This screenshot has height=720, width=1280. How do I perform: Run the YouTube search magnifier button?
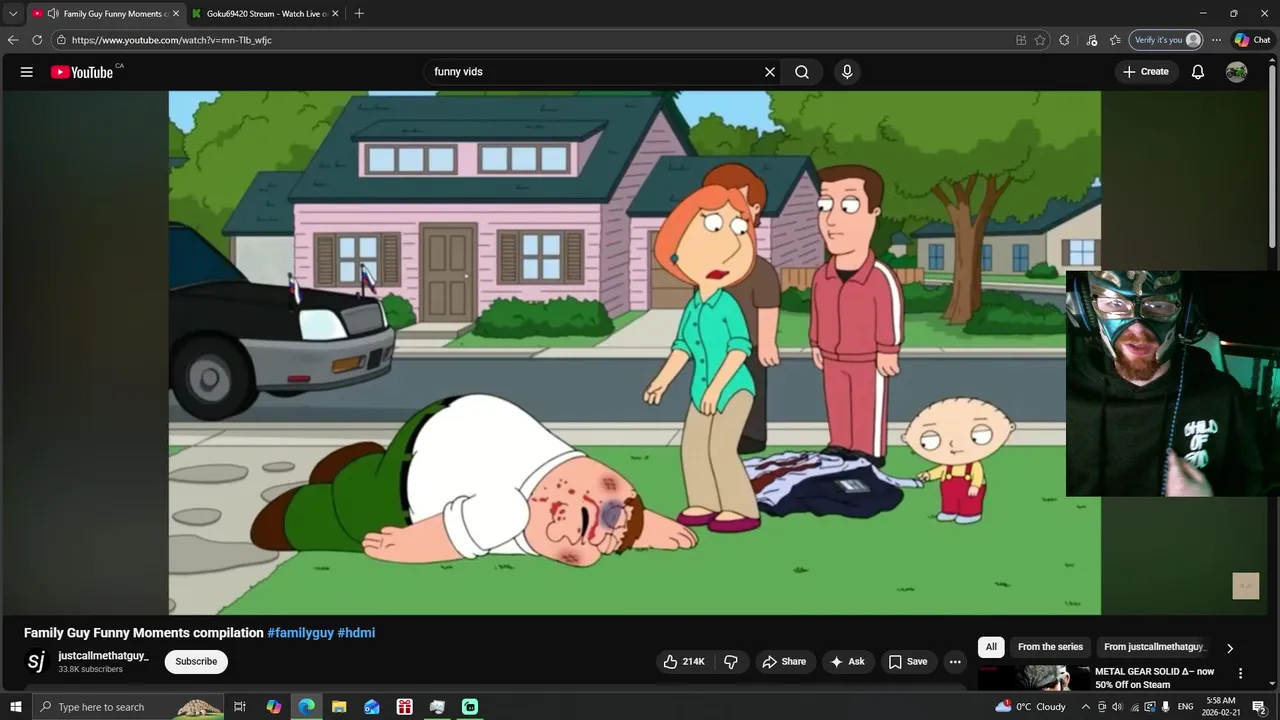[x=802, y=72]
